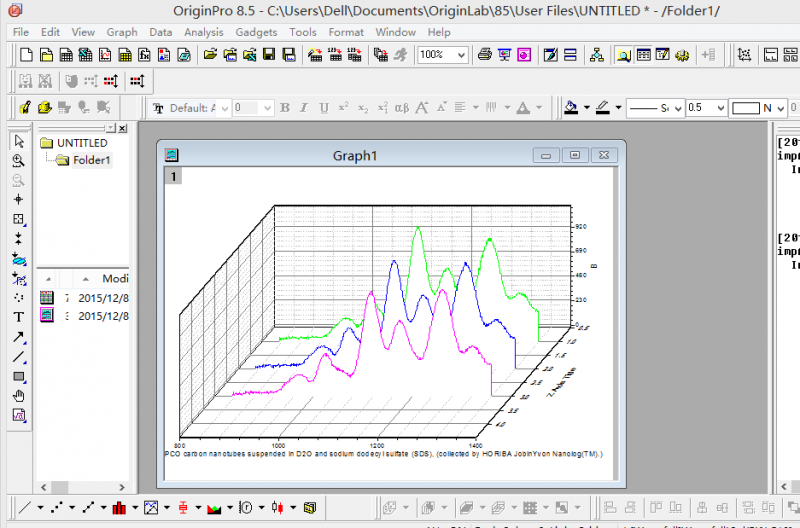
Task: Open the fill pattern N dropdown
Action: tap(780, 108)
